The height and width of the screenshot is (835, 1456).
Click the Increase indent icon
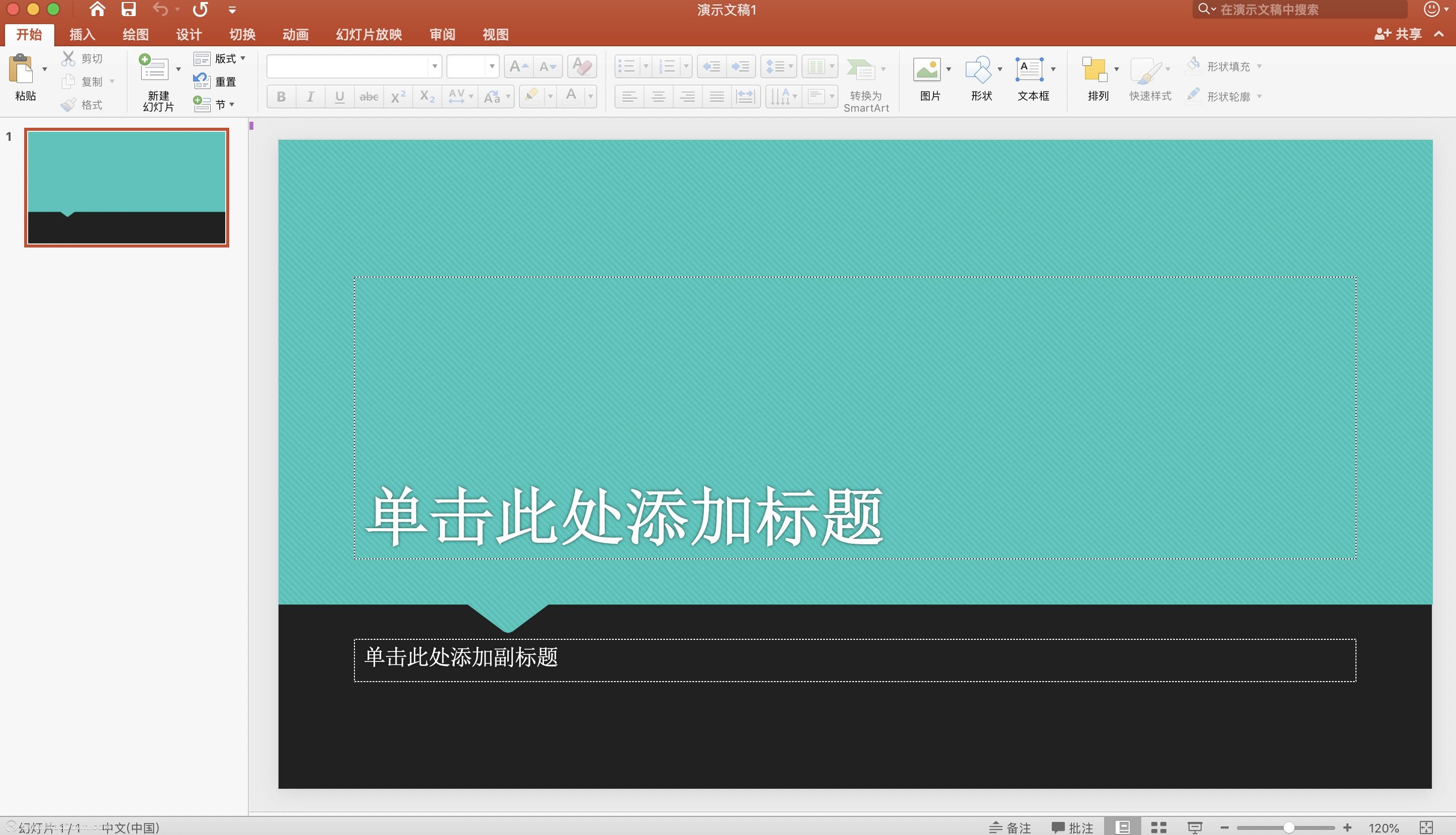point(741,66)
